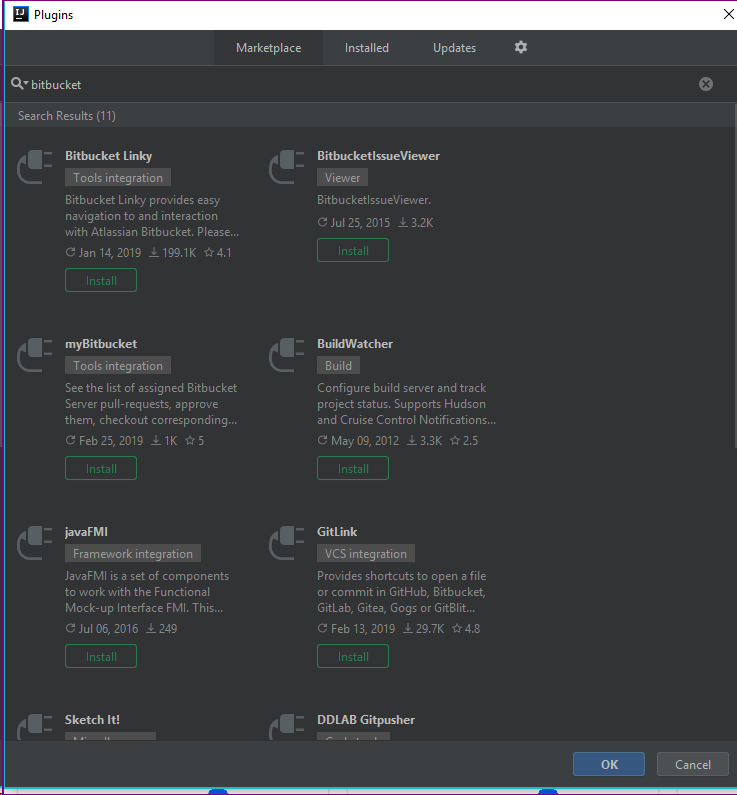Click the 4.8 star rating of GitLink
737x795 pixels.
[466, 629]
